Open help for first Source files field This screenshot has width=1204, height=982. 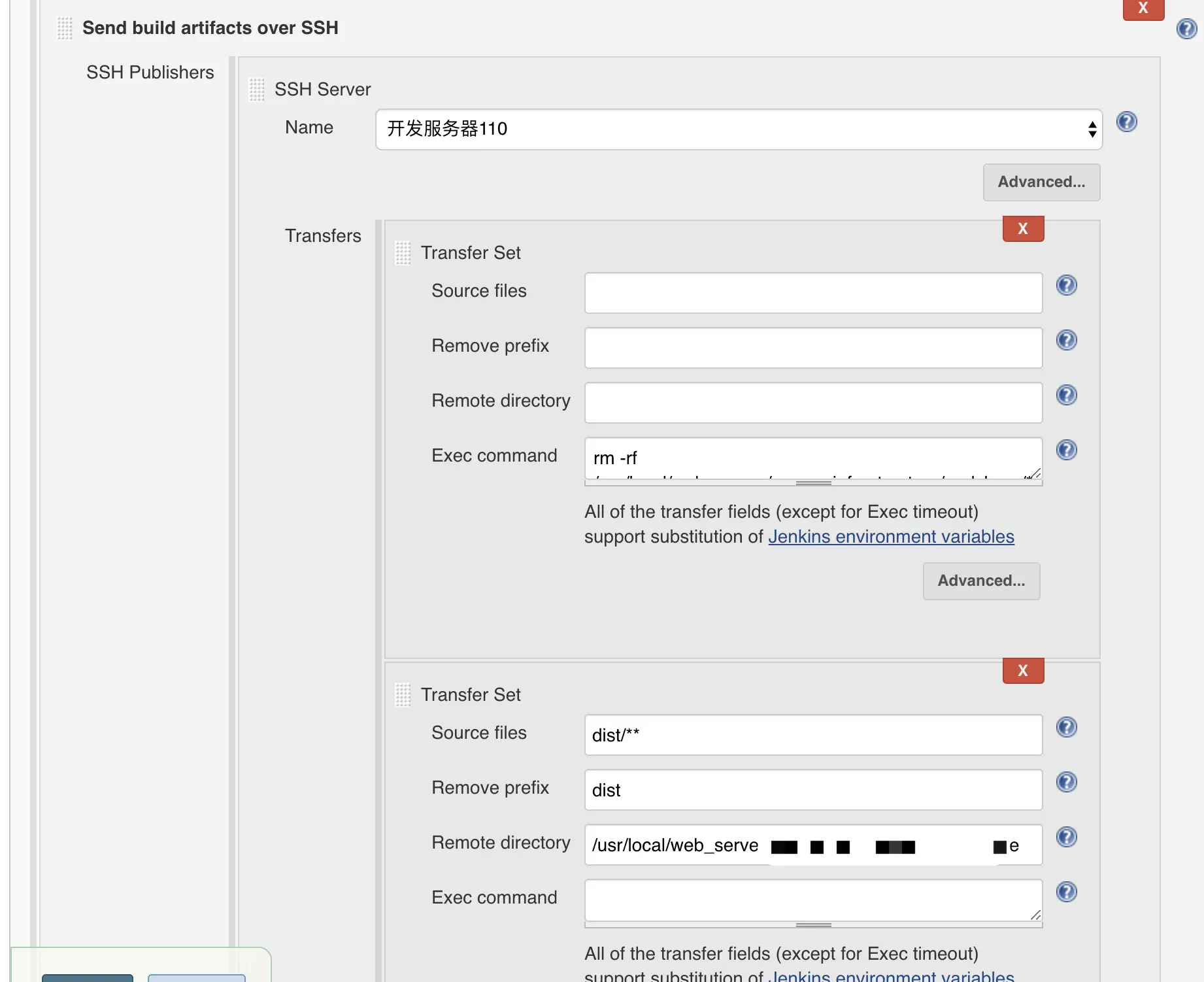point(1066,286)
